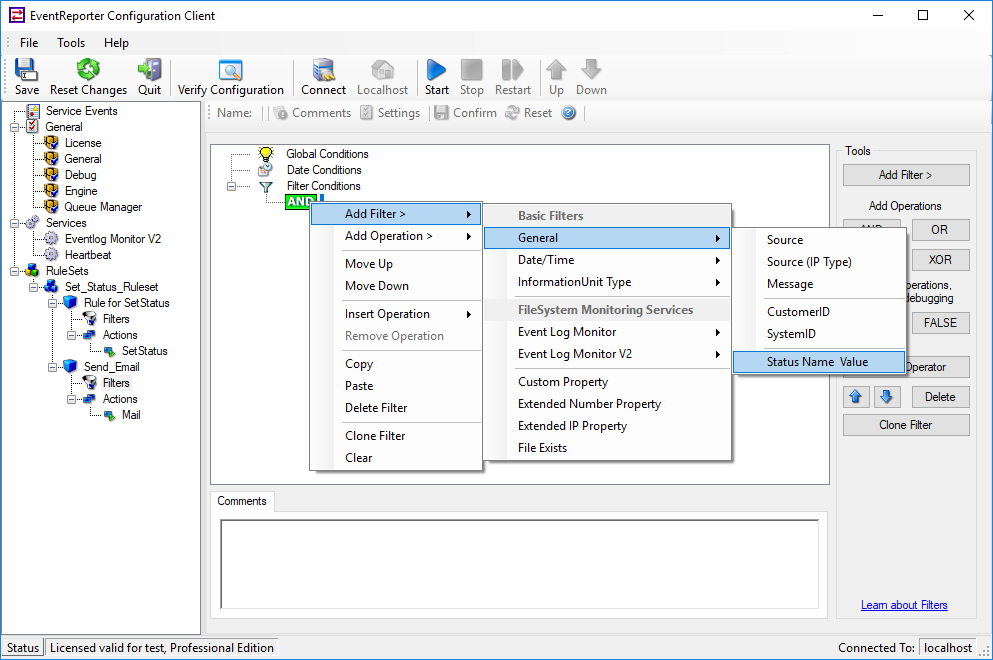This screenshot has height=660, width=993.
Task: Collapse the Filter Conditions node
Action: point(231,186)
